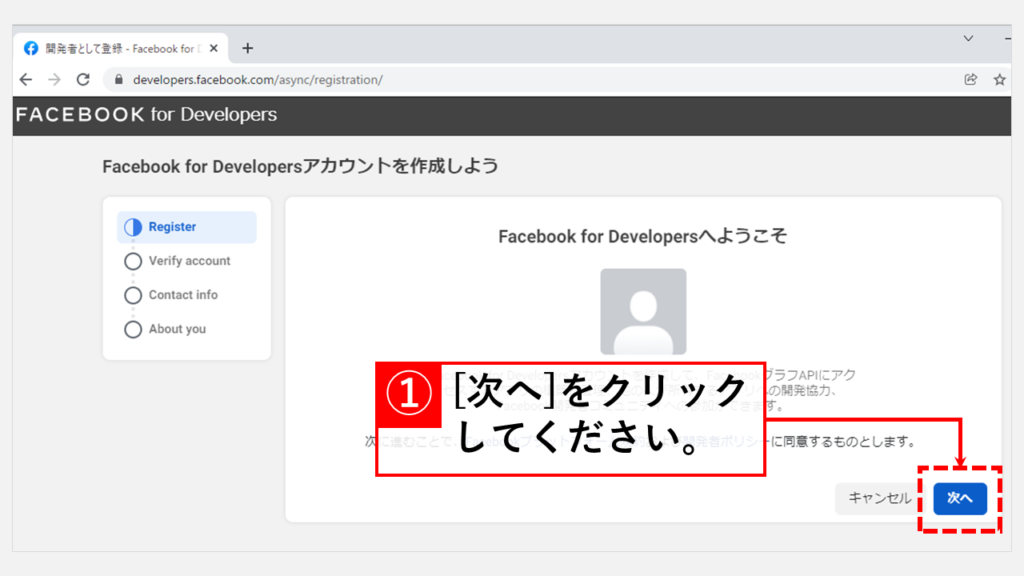The width and height of the screenshot is (1024, 576).
Task: Click the FACEBOOK for Developers logo
Action: pyautogui.click(x=146, y=115)
